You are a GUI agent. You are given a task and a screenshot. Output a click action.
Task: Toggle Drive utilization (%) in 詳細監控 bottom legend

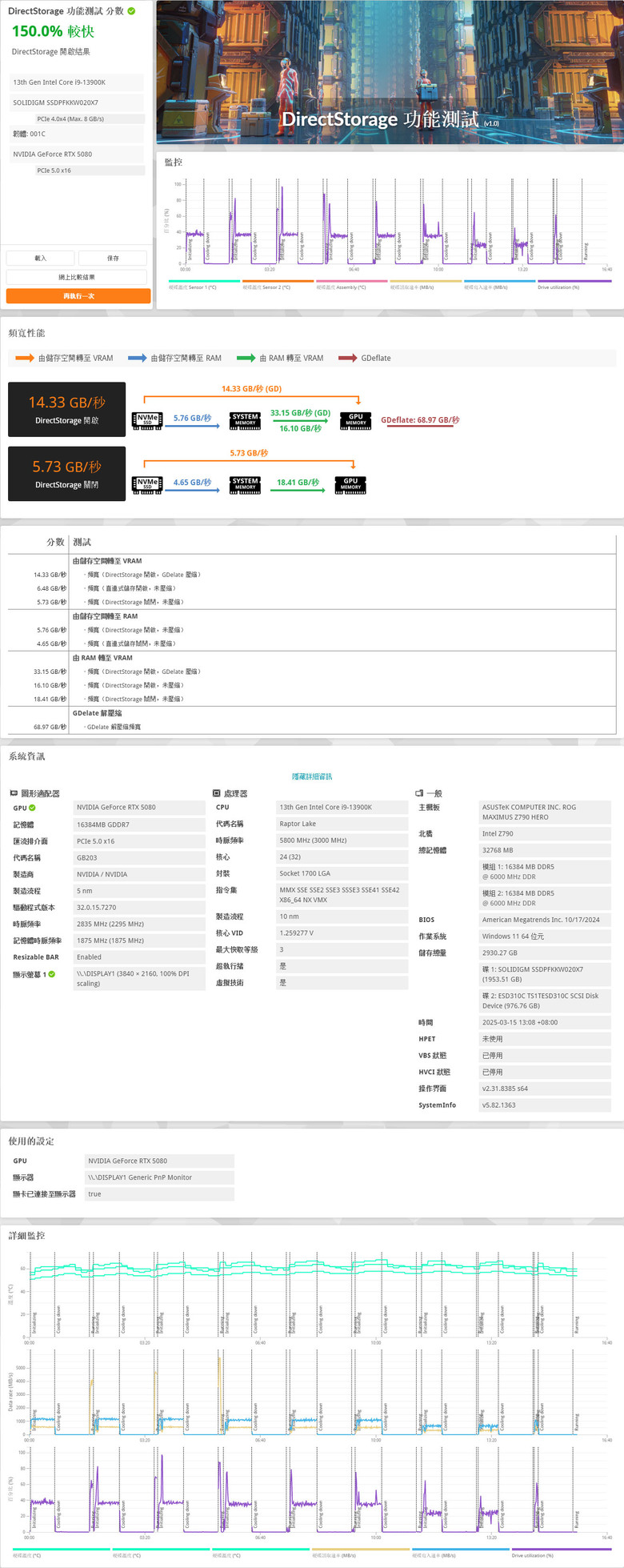pos(562,1552)
